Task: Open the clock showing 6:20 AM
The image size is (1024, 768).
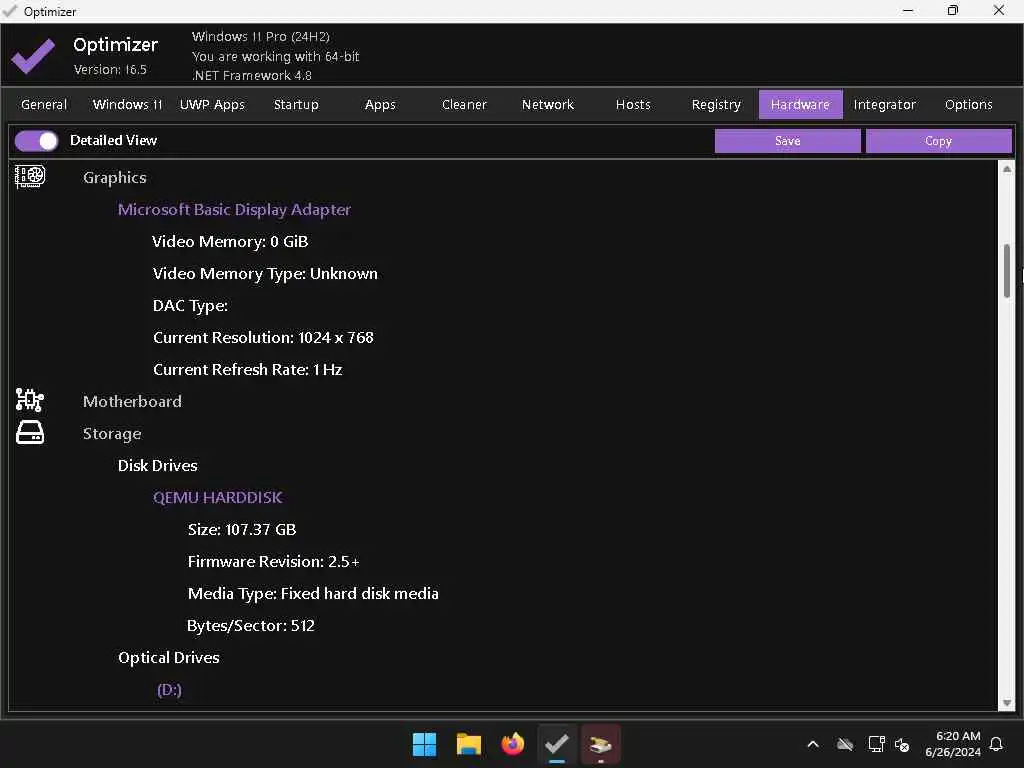Action: pyautogui.click(x=953, y=744)
